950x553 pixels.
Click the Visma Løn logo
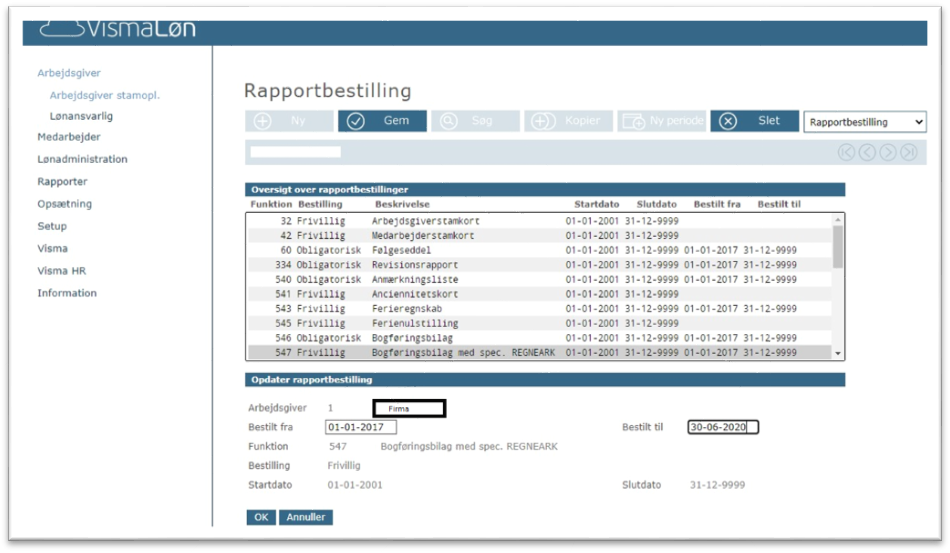click(118, 29)
